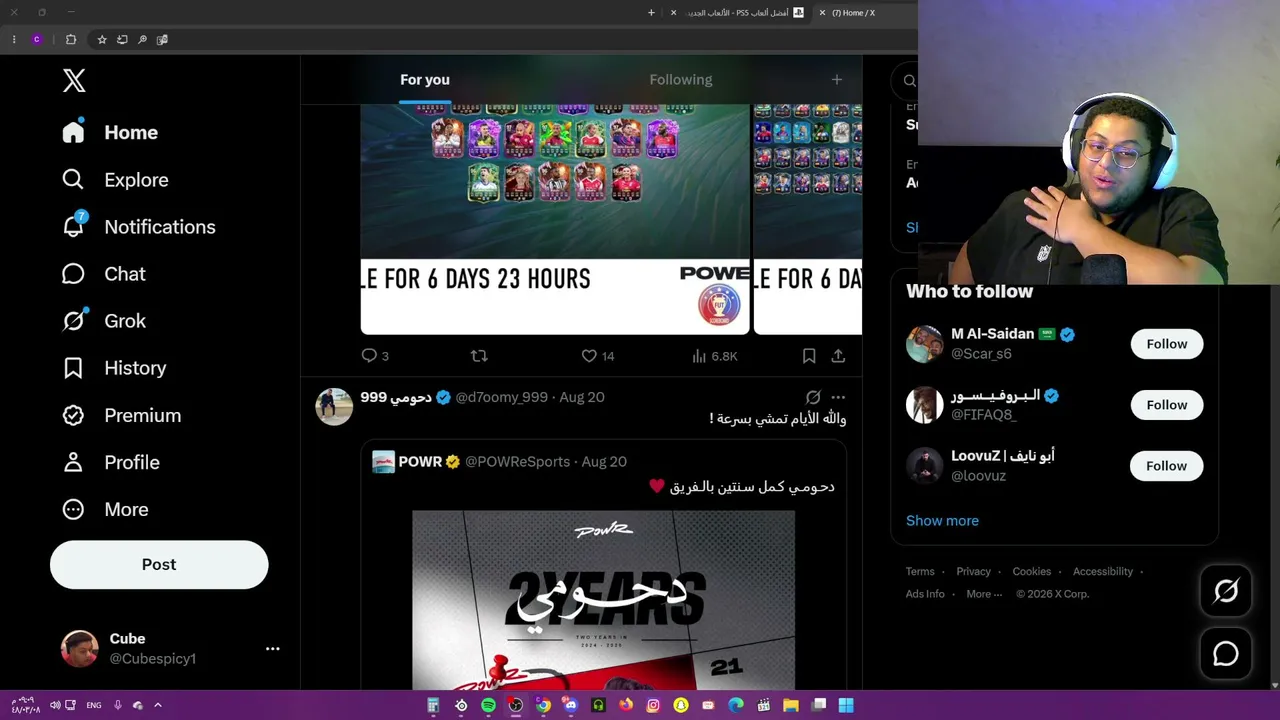Open File Explorer from the taskbar
This screenshot has height=720, width=1280.
tap(791, 705)
